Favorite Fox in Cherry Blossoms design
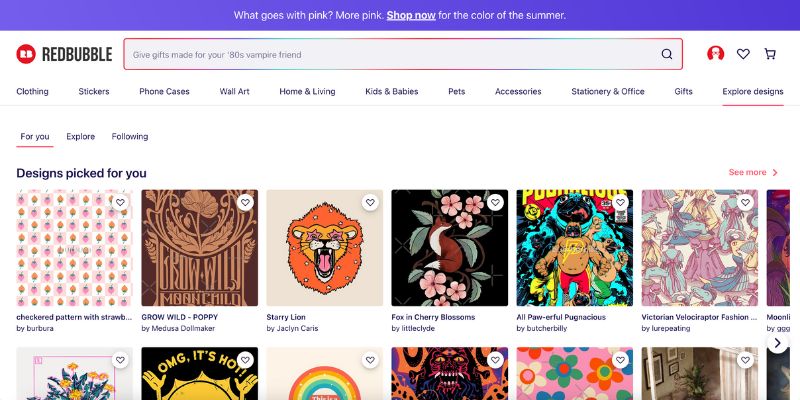The width and height of the screenshot is (800, 400). tap(494, 203)
